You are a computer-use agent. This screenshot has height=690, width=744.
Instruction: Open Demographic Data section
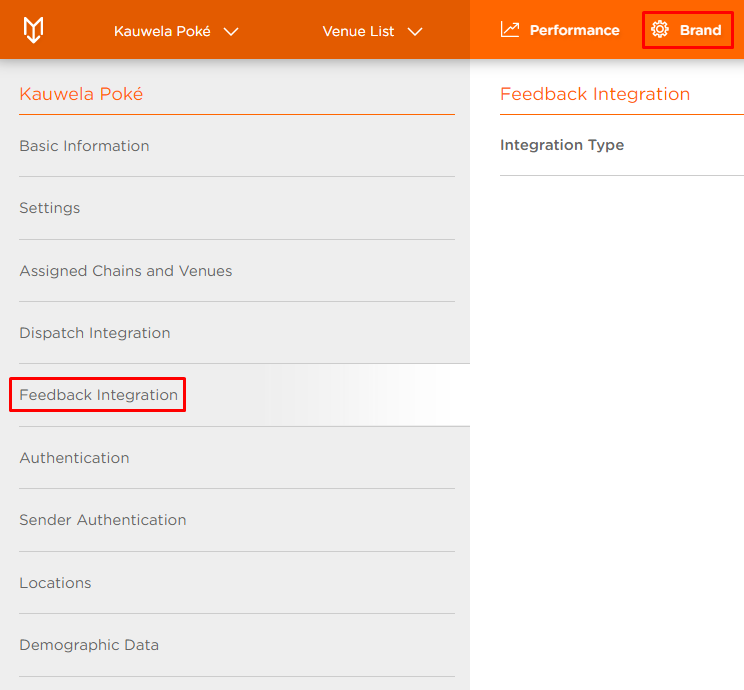237,644
